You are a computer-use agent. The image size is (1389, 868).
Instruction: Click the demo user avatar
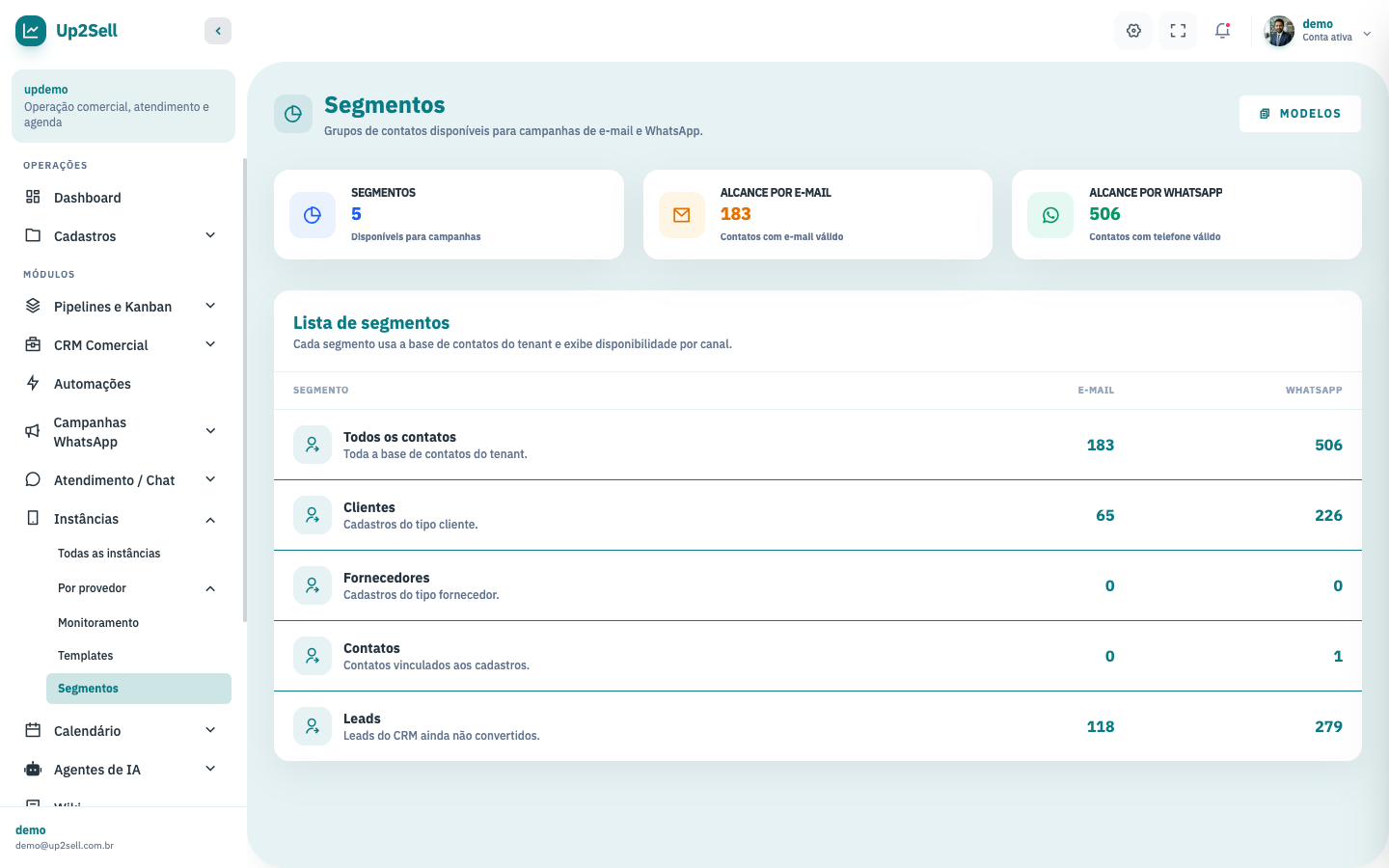tap(1279, 31)
